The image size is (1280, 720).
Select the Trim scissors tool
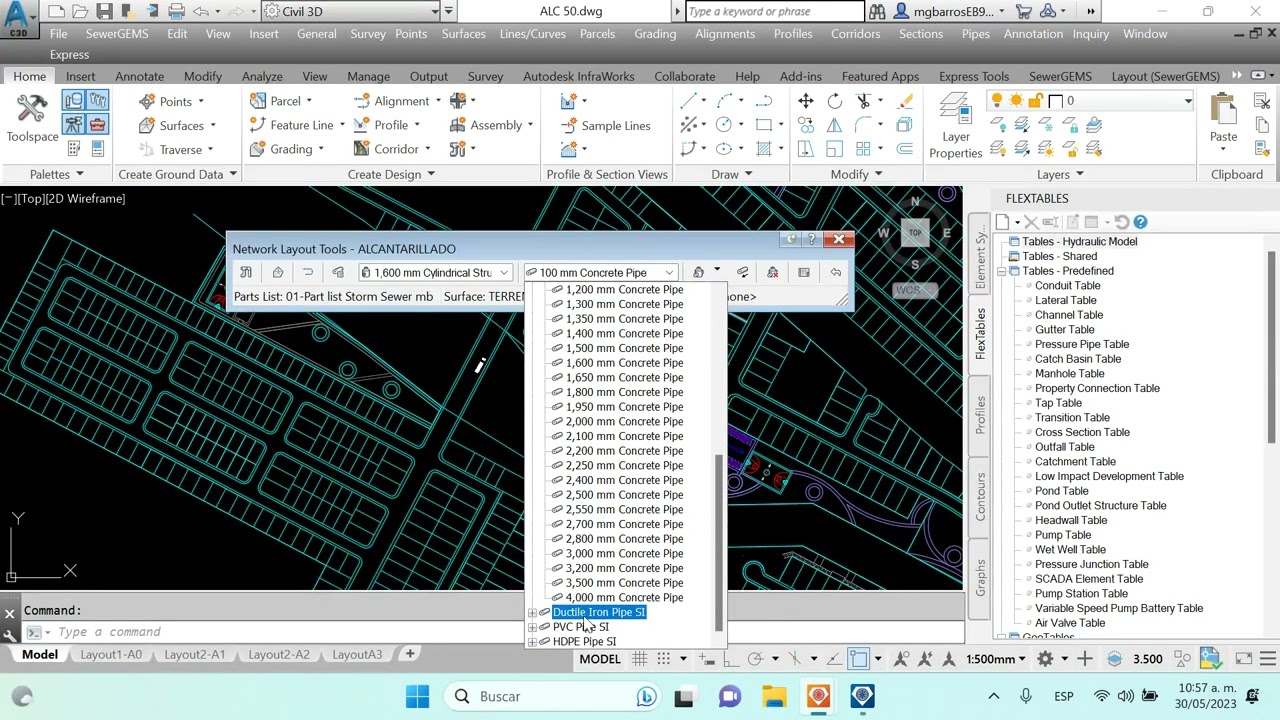pyautogui.click(x=863, y=100)
